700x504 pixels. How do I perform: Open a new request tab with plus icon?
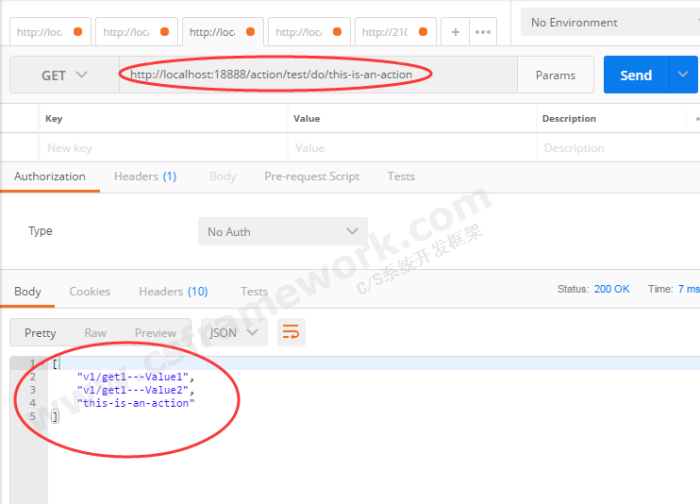pyautogui.click(x=455, y=32)
